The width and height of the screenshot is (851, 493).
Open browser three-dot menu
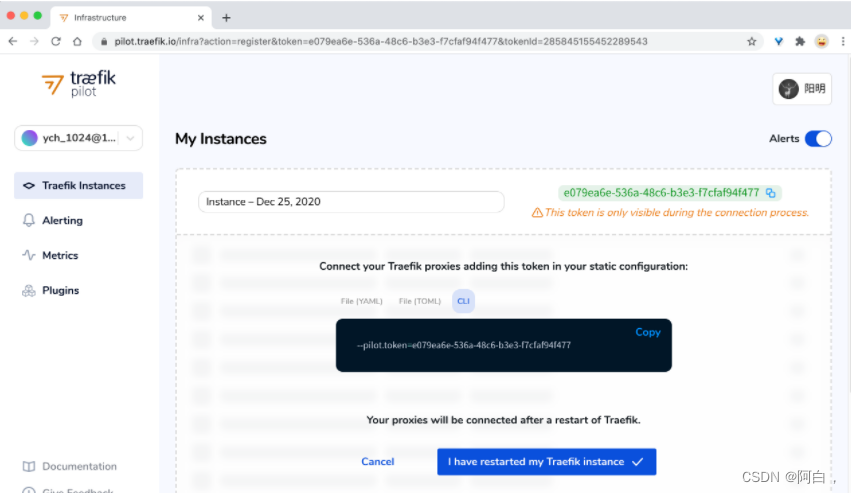(x=843, y=41)
